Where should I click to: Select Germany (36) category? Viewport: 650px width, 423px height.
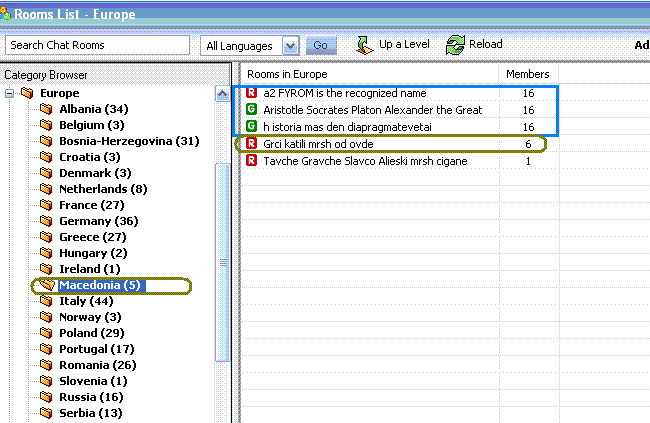99,221
